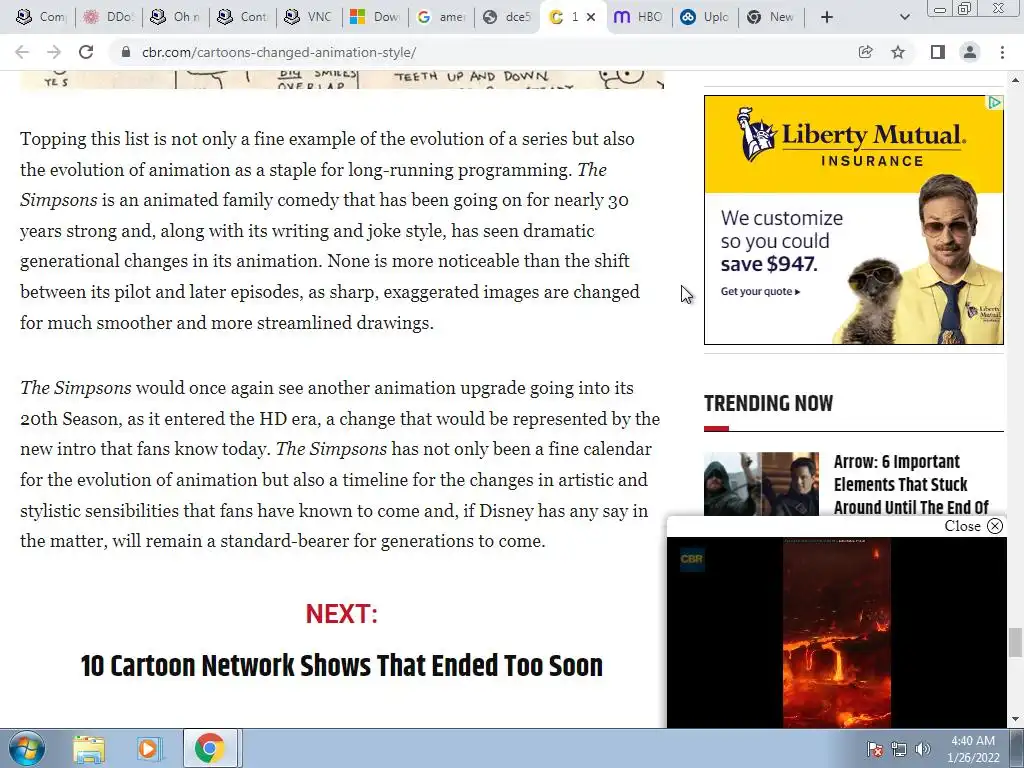
Task: Click the 'TRENDING NOW' heading
Action: click(768, 403)
